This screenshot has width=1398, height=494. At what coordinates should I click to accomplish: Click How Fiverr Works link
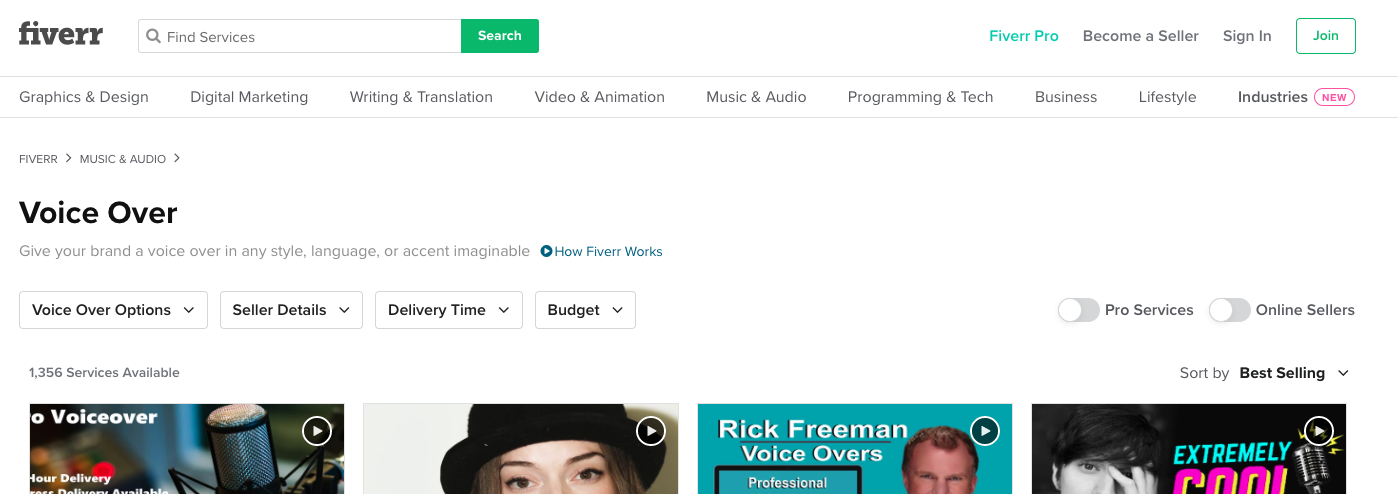[608, 252]
